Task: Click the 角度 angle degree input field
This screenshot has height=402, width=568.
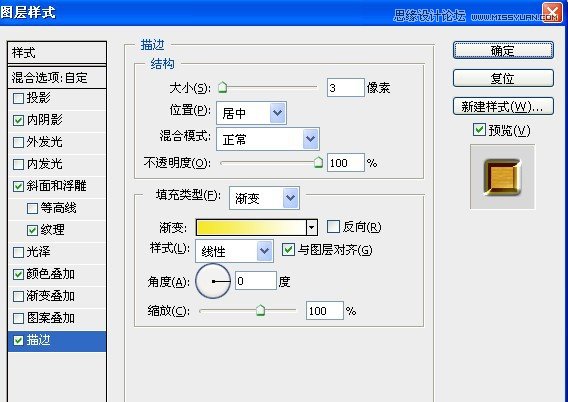Action: click(256, 281)
